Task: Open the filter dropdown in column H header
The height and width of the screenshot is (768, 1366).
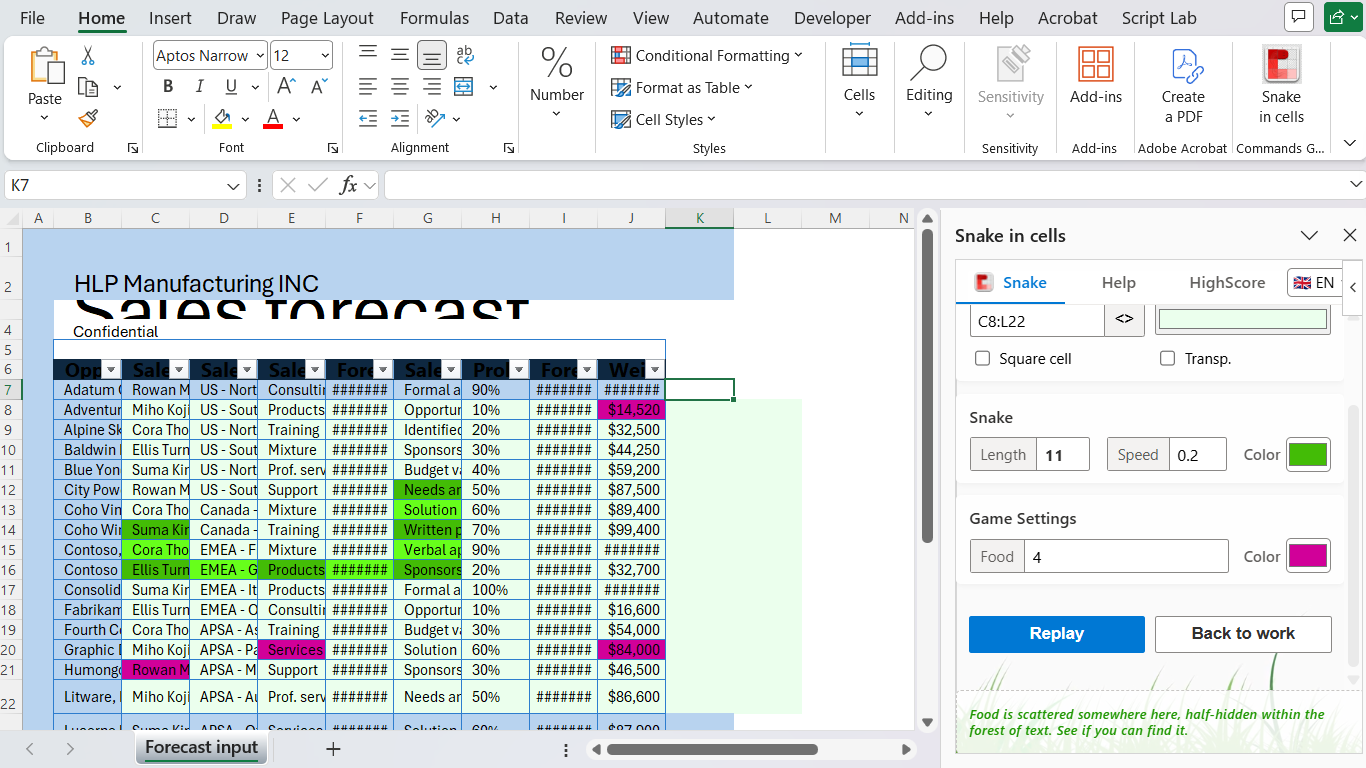Action: tap(519, 370)
